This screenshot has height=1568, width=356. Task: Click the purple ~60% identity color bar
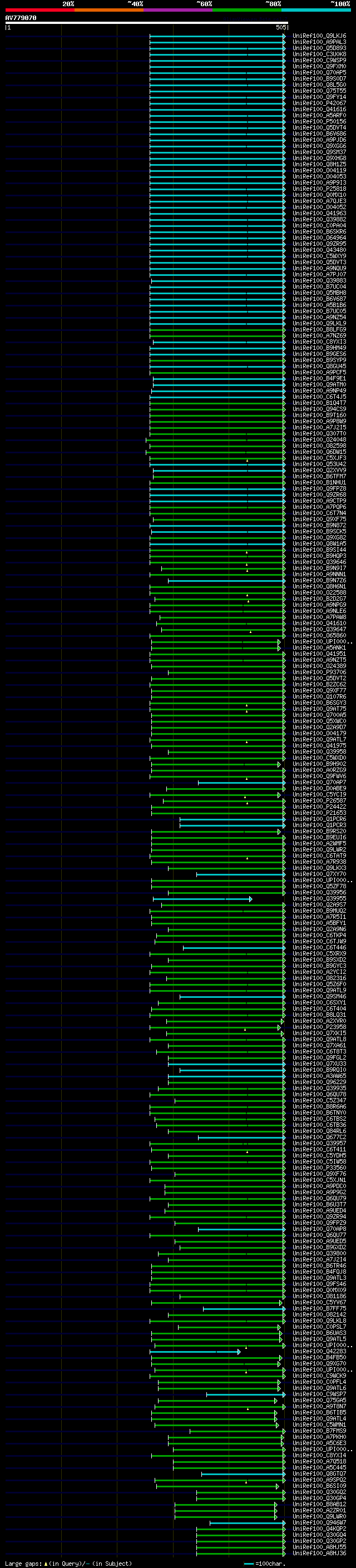[177, 11]
